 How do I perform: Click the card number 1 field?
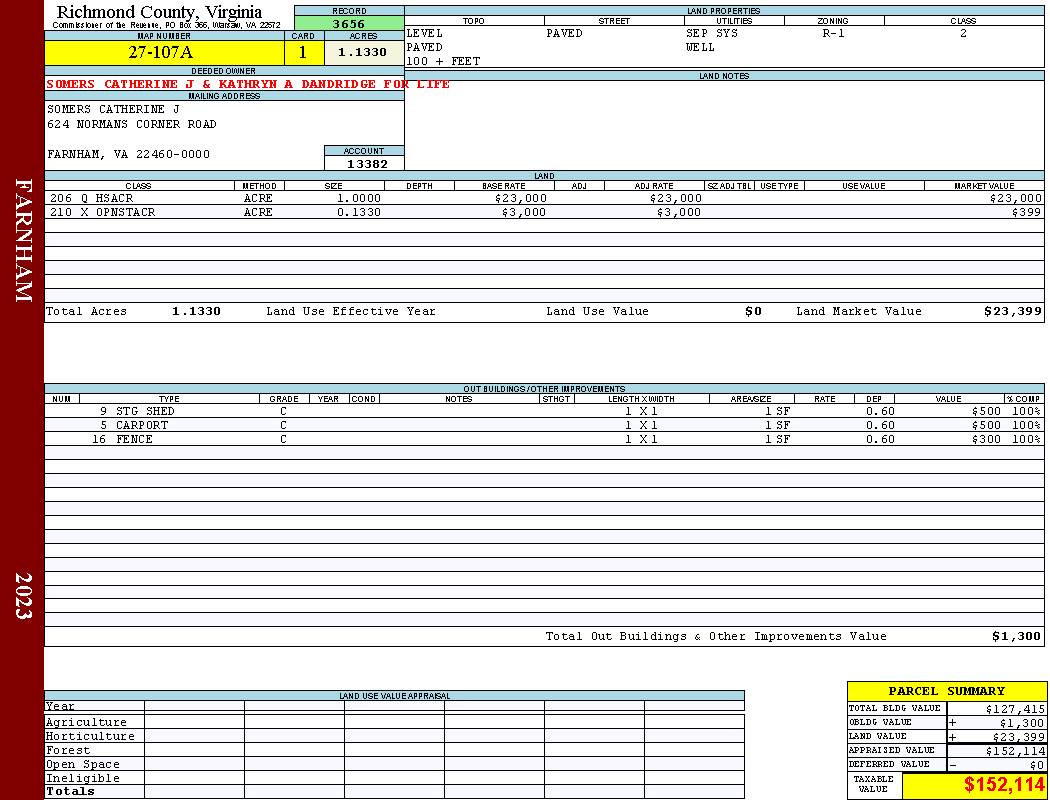pyautogui.click(x=303, y=52)
